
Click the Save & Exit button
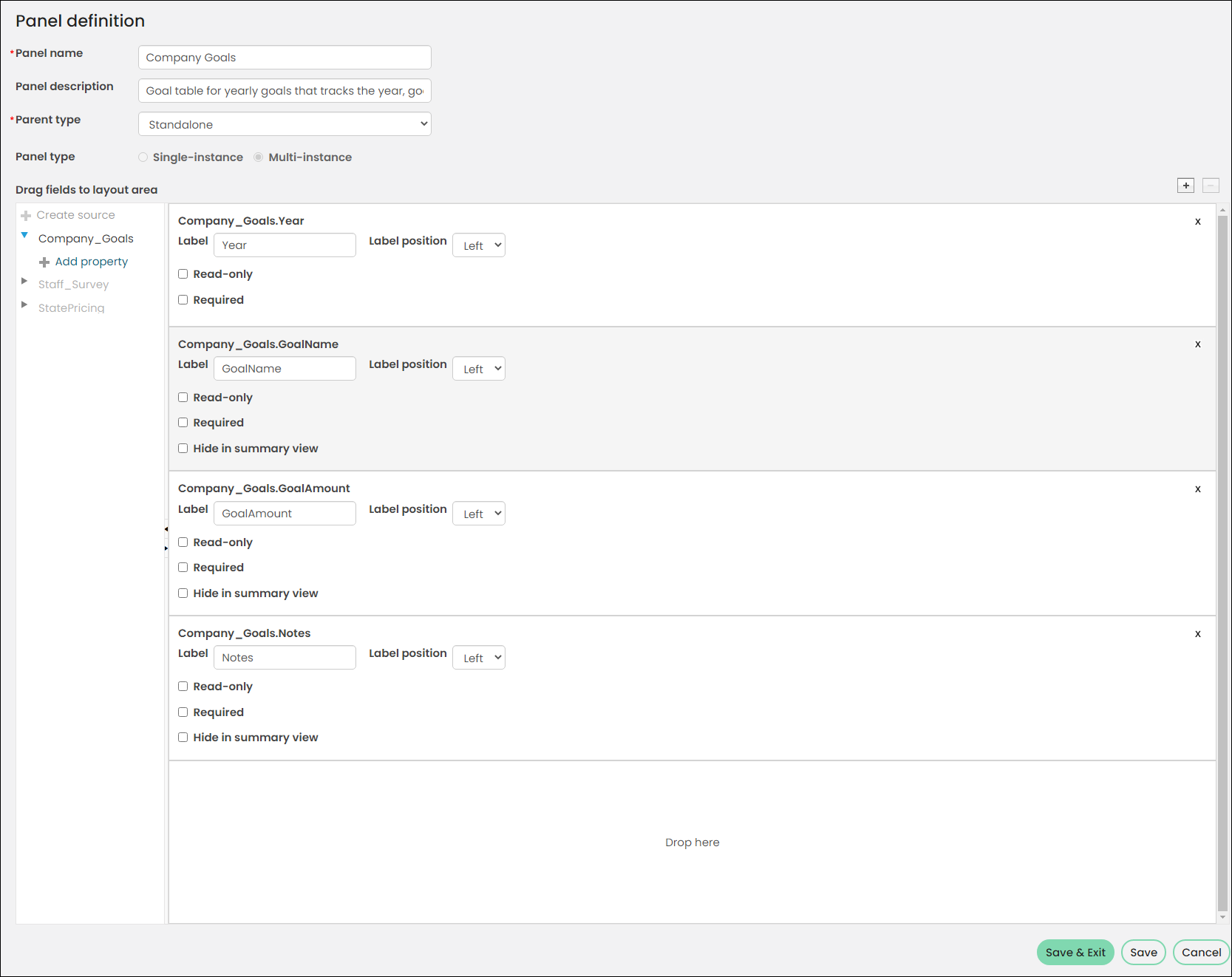[1075, 953]
